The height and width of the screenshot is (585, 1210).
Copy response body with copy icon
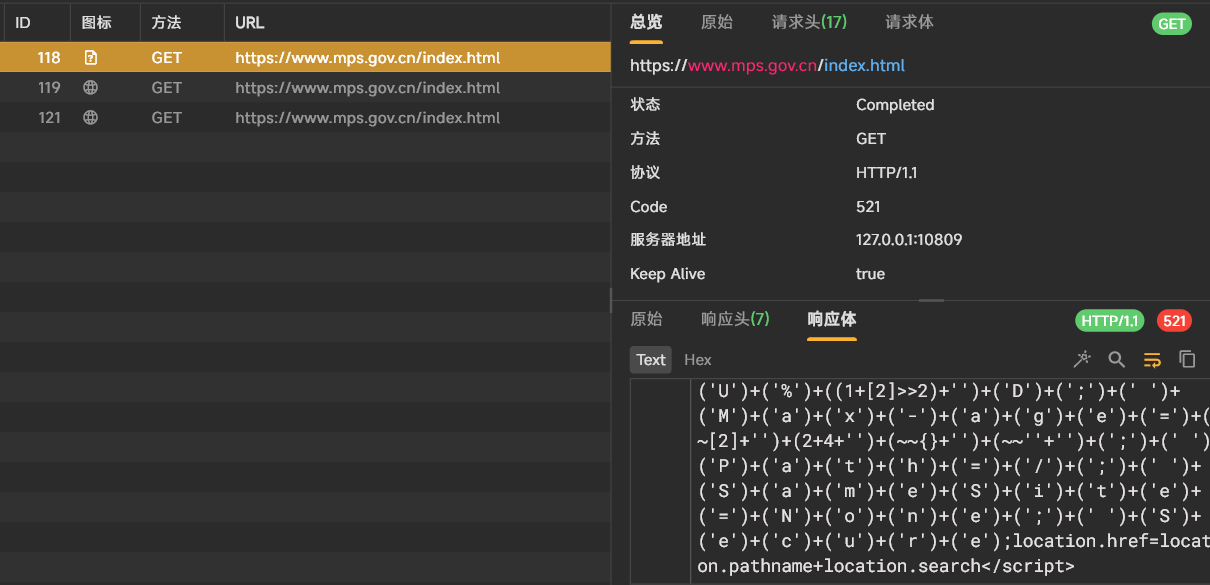(1187, 359)
